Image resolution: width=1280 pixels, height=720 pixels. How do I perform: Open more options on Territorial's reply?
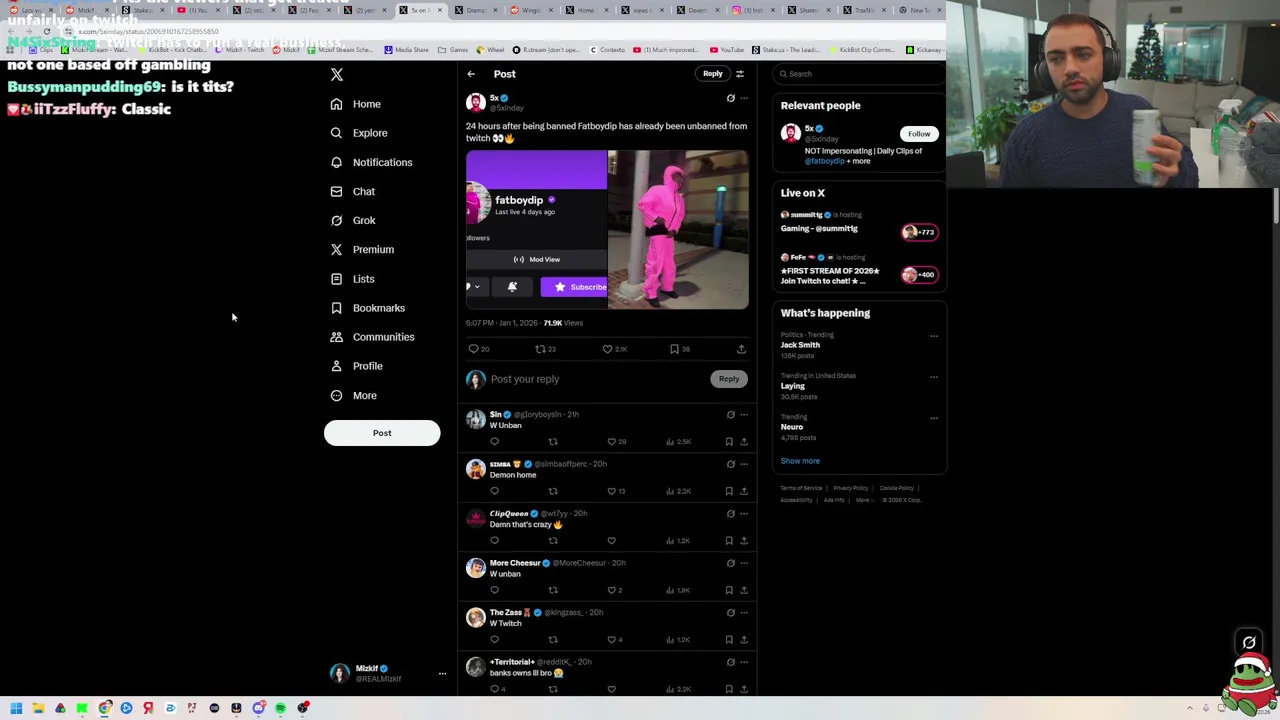point(743,662)
